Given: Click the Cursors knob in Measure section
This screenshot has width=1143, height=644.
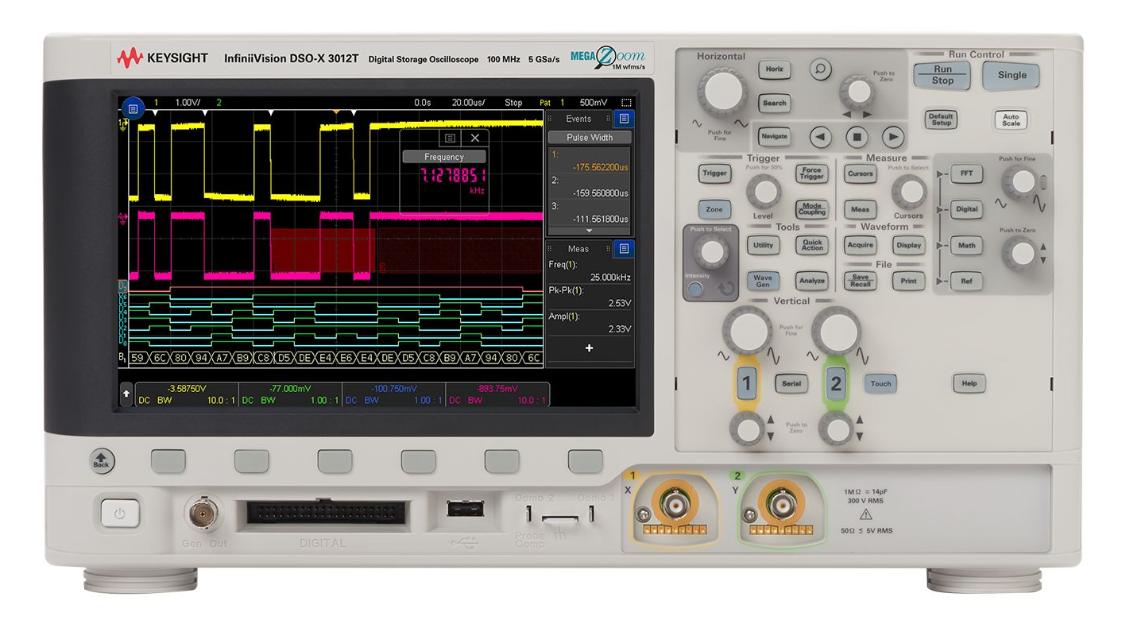Looking at the screenshot, I should tap(909, 193).
